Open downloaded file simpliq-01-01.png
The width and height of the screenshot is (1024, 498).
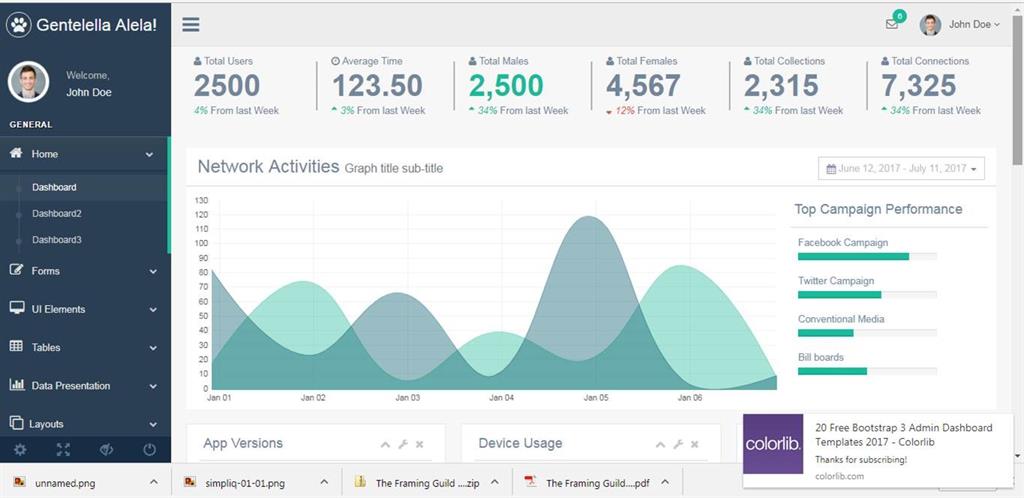tap(245, 484)
